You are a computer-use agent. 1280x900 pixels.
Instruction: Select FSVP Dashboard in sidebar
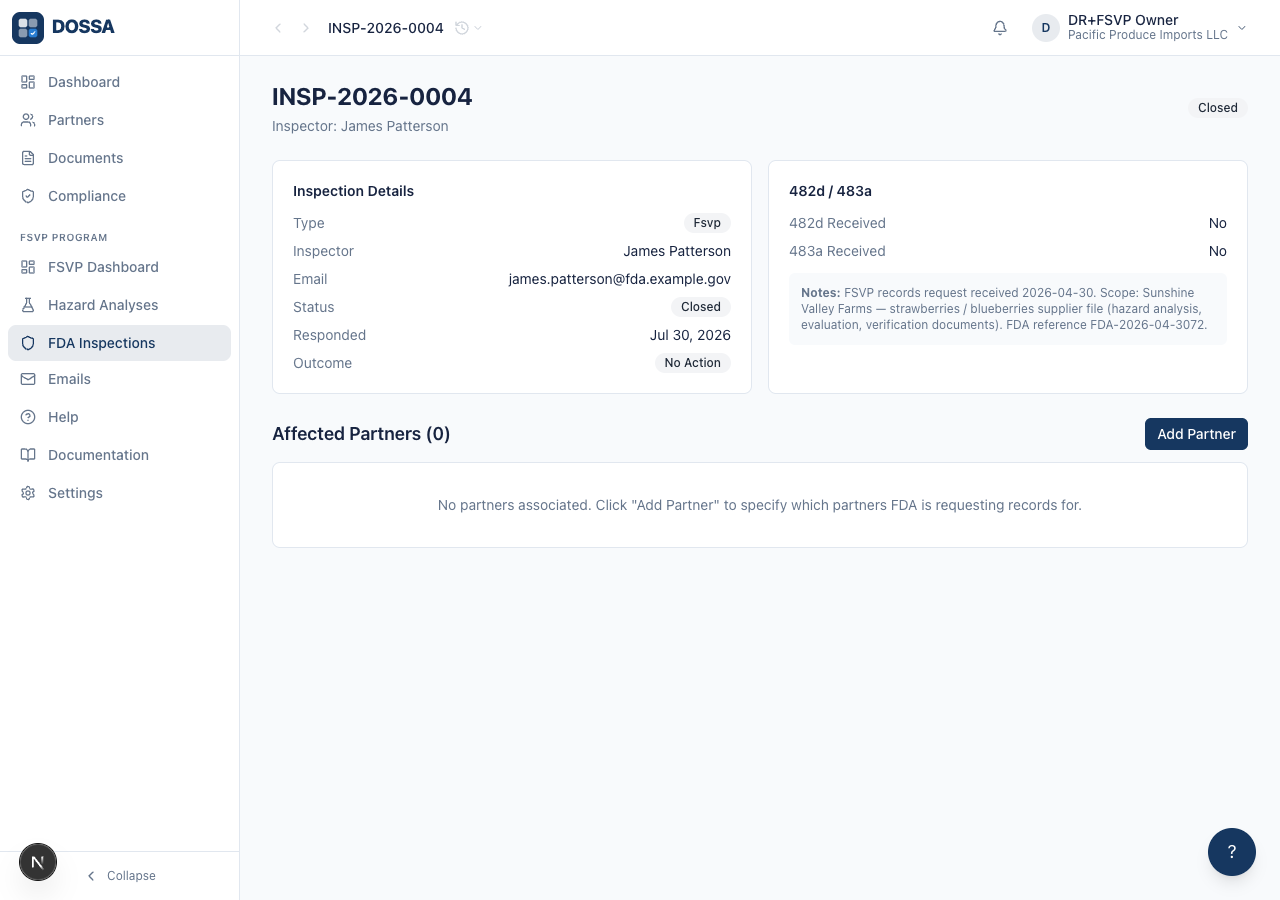tap(119, 267)
